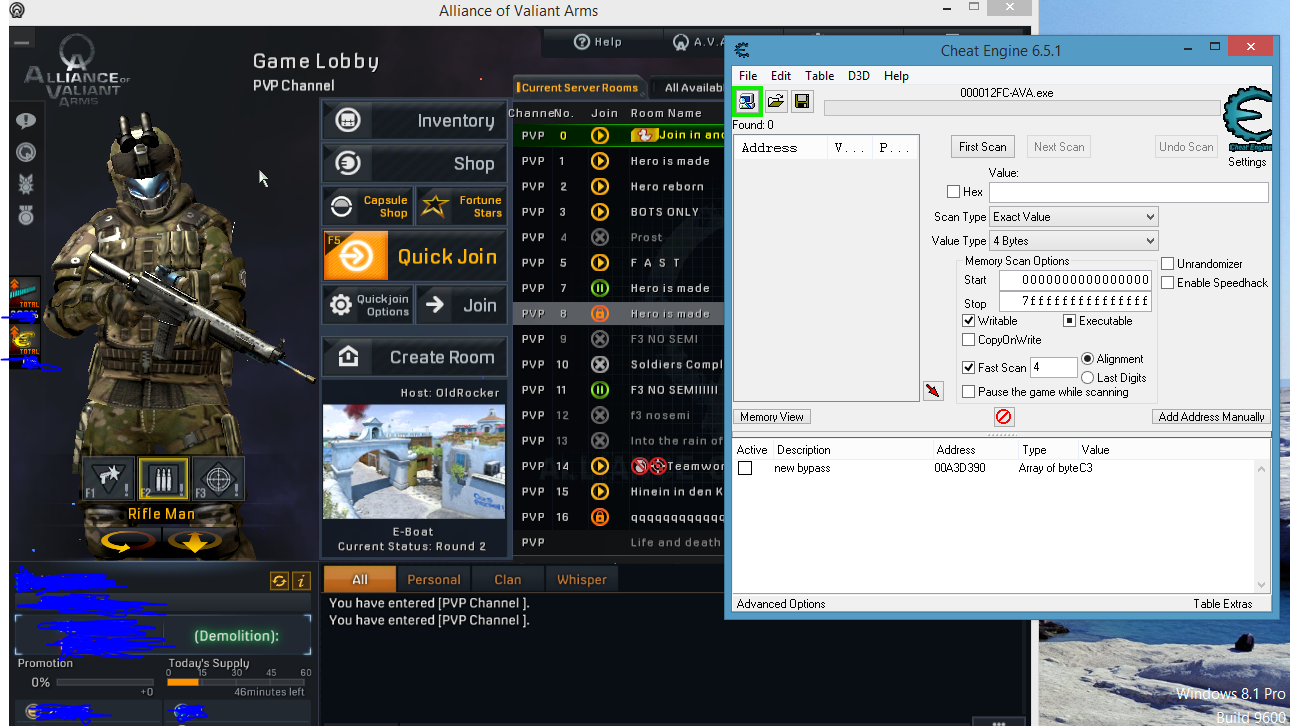The image size is (1290, 726).
Task: Click the orange info 'i' icon above player info
Action: pos(301,581)
